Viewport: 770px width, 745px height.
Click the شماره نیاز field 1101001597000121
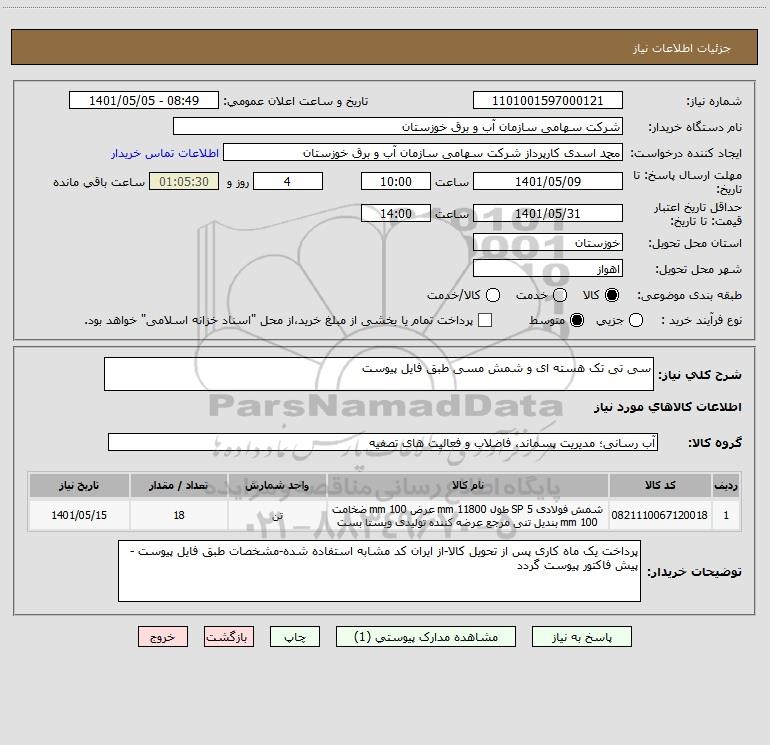coord(548,101)
